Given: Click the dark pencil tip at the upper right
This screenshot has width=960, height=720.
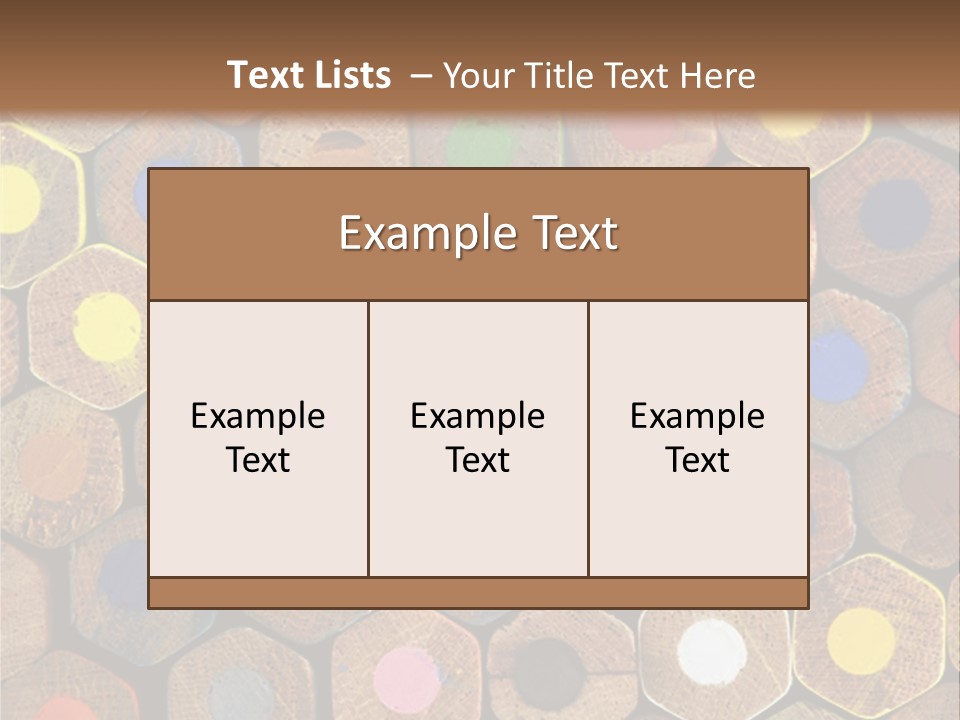Looking at the screenshot, I should [894, 215].
